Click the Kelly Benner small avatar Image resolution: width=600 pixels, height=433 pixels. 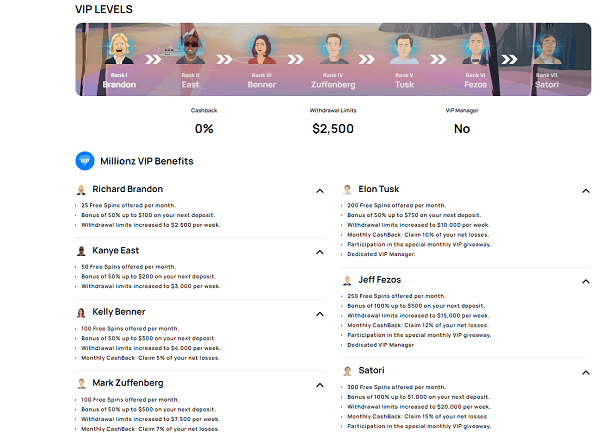point(81,312)
